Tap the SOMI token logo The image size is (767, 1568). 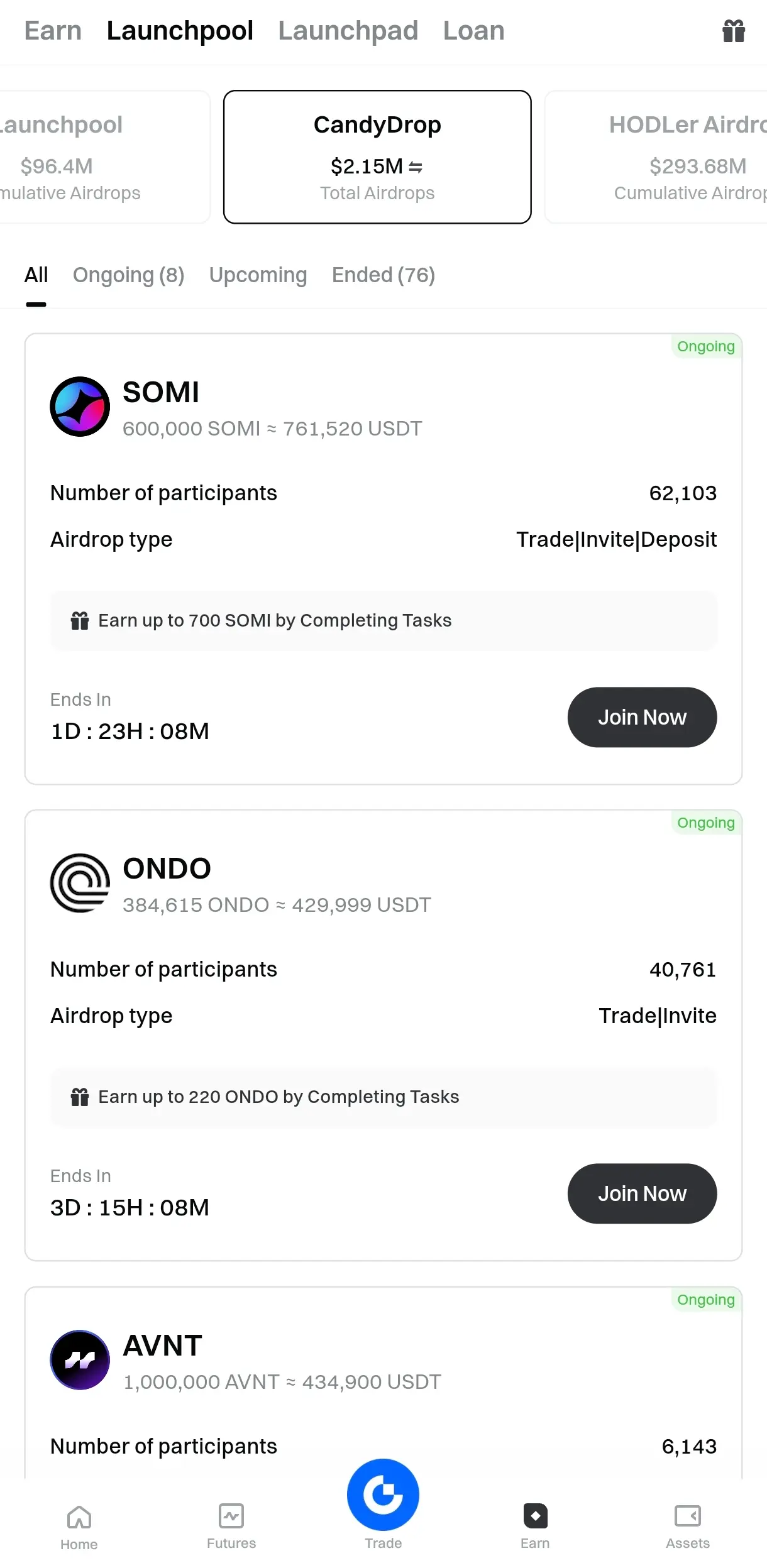click(80, 407)
